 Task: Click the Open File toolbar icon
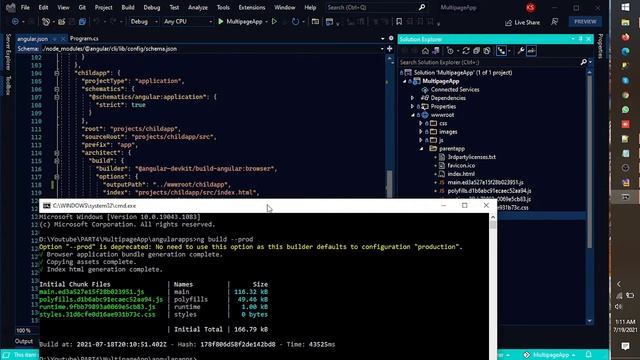tap(62, 21)
